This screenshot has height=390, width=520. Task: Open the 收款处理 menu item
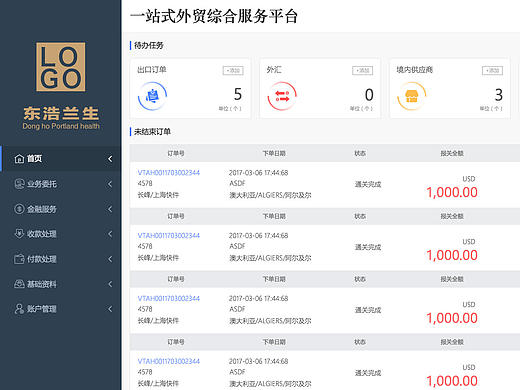(61, 234)
